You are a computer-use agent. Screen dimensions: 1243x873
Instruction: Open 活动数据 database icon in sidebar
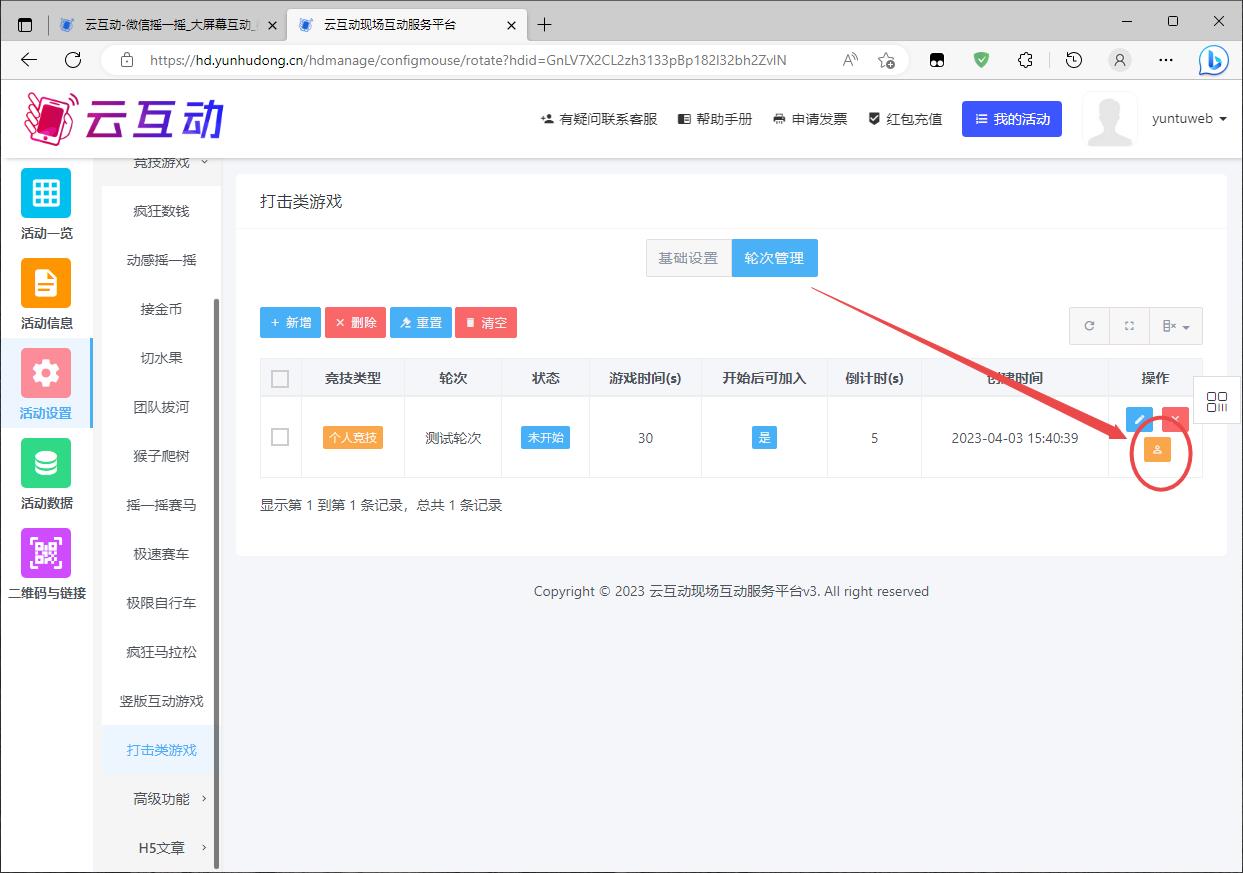[46, 463]
